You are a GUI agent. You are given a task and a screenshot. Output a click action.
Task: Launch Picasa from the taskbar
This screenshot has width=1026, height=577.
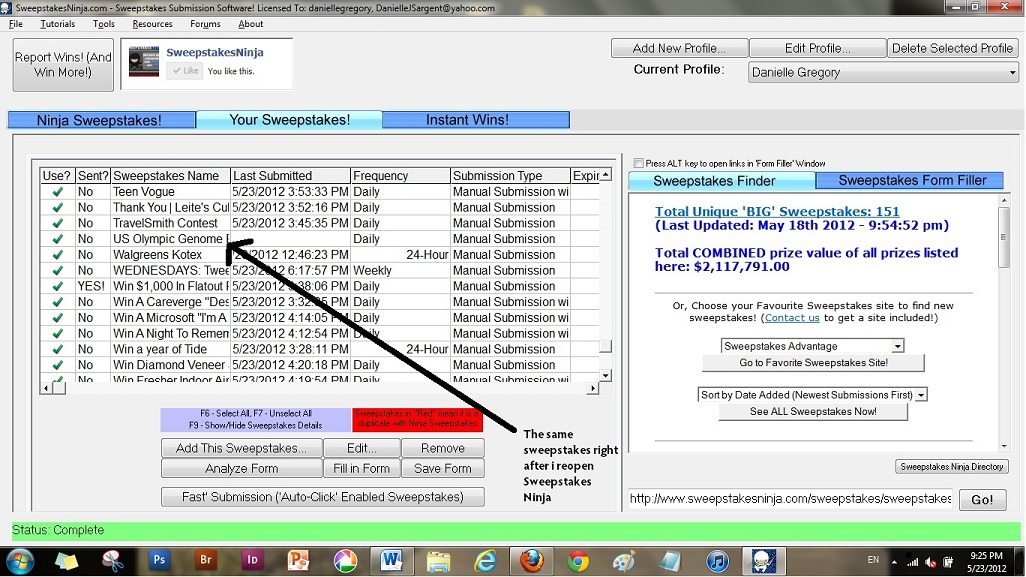(x=345, y=561)
